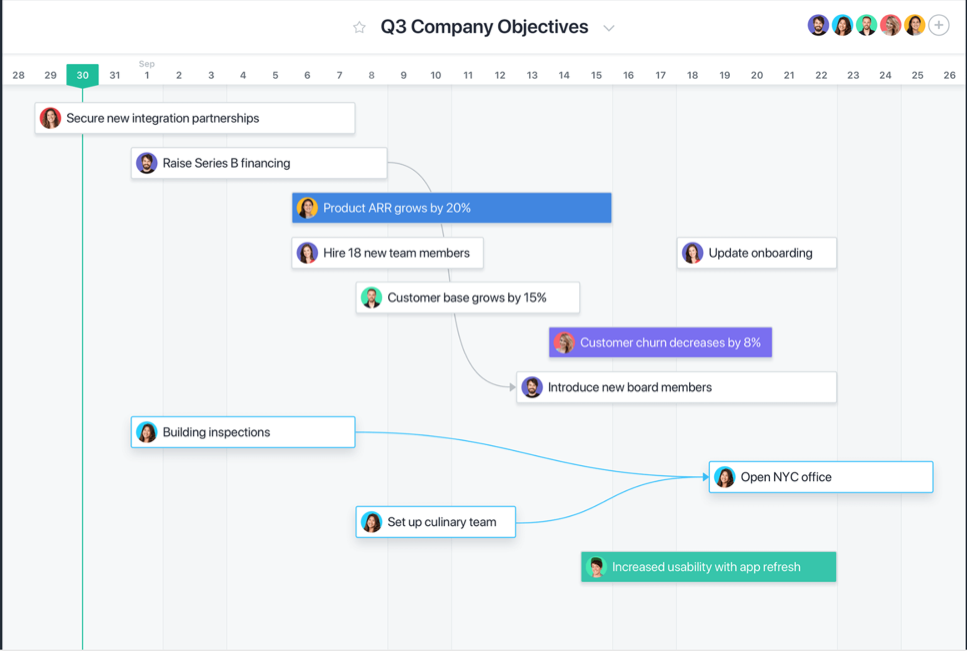Select the today marker for date 30
The width and height of the screenshot is (967, 651).
point(83,75)
